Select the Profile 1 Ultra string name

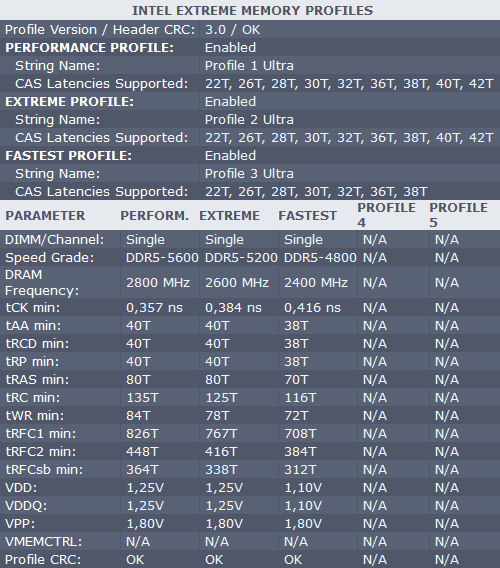(x=249, y=66)
